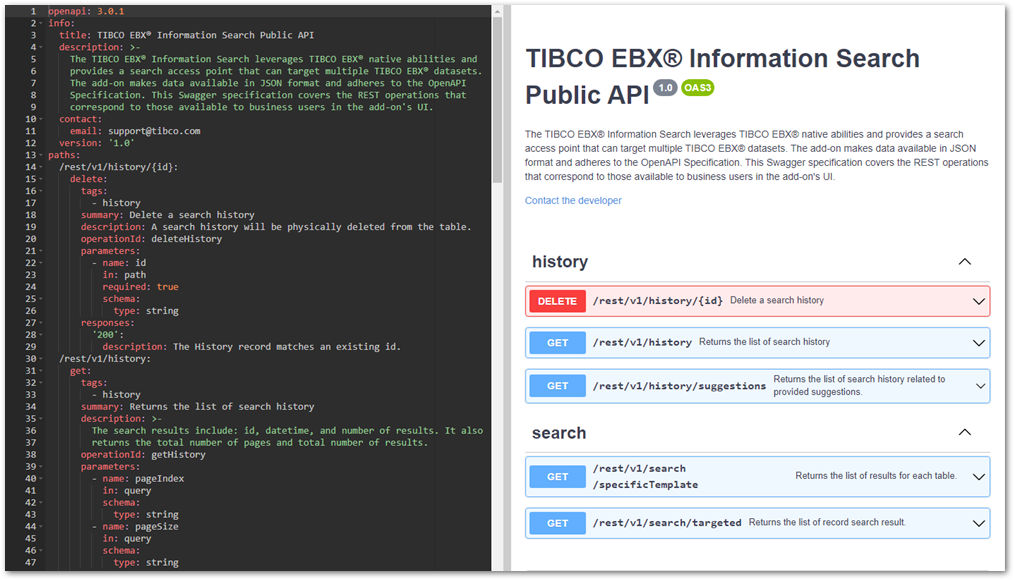Click GET badge for history/suggestions
1014x580 pixels.
coord(557,386)
